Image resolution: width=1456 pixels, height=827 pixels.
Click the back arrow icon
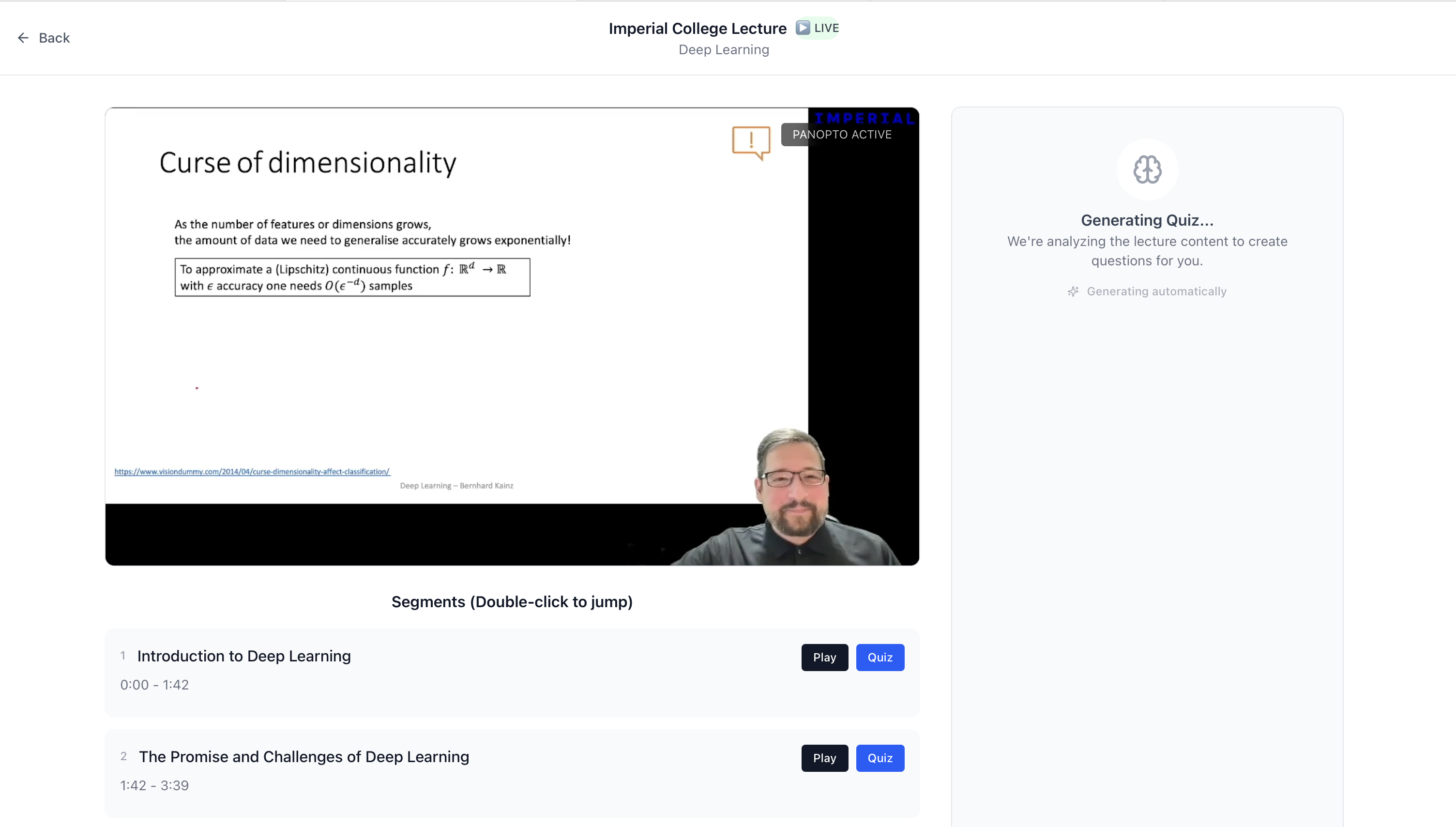(x=23, y=37)
